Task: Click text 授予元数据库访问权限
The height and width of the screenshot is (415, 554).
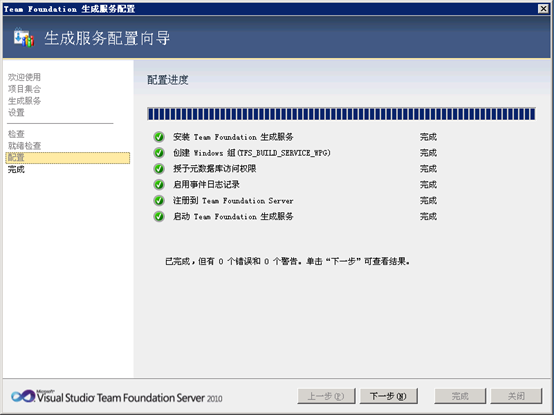Action: click(214, 169)
